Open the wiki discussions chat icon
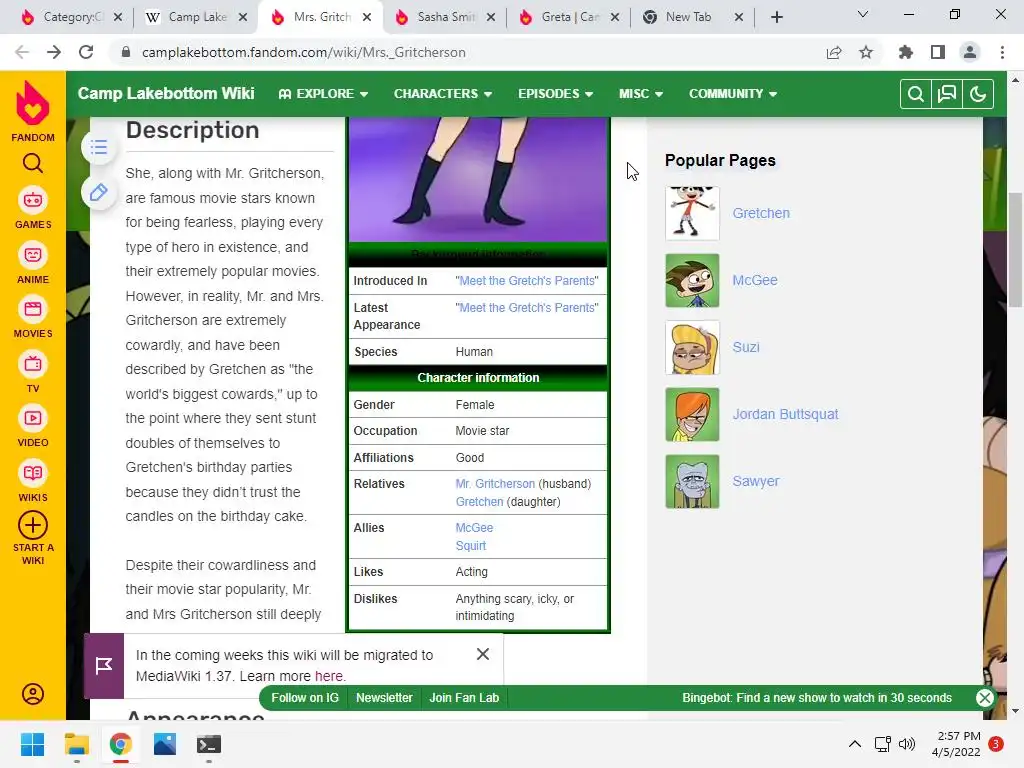Viewport: 1024px width, 768px height. 946,94
